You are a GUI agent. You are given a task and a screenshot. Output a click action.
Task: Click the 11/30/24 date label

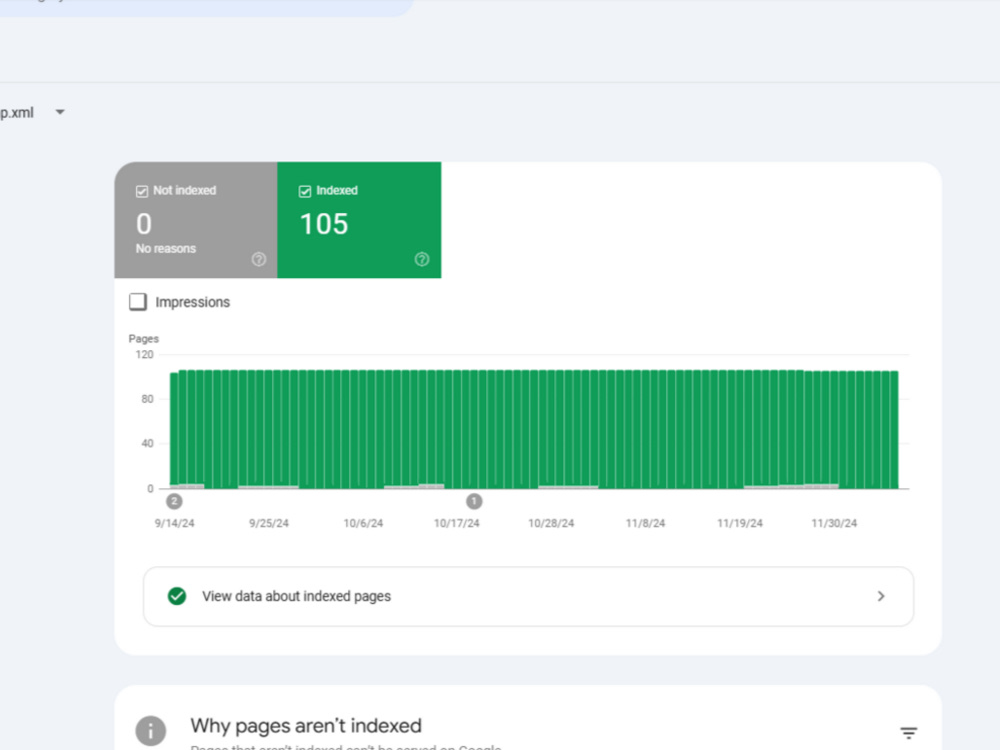click(834, 523)
